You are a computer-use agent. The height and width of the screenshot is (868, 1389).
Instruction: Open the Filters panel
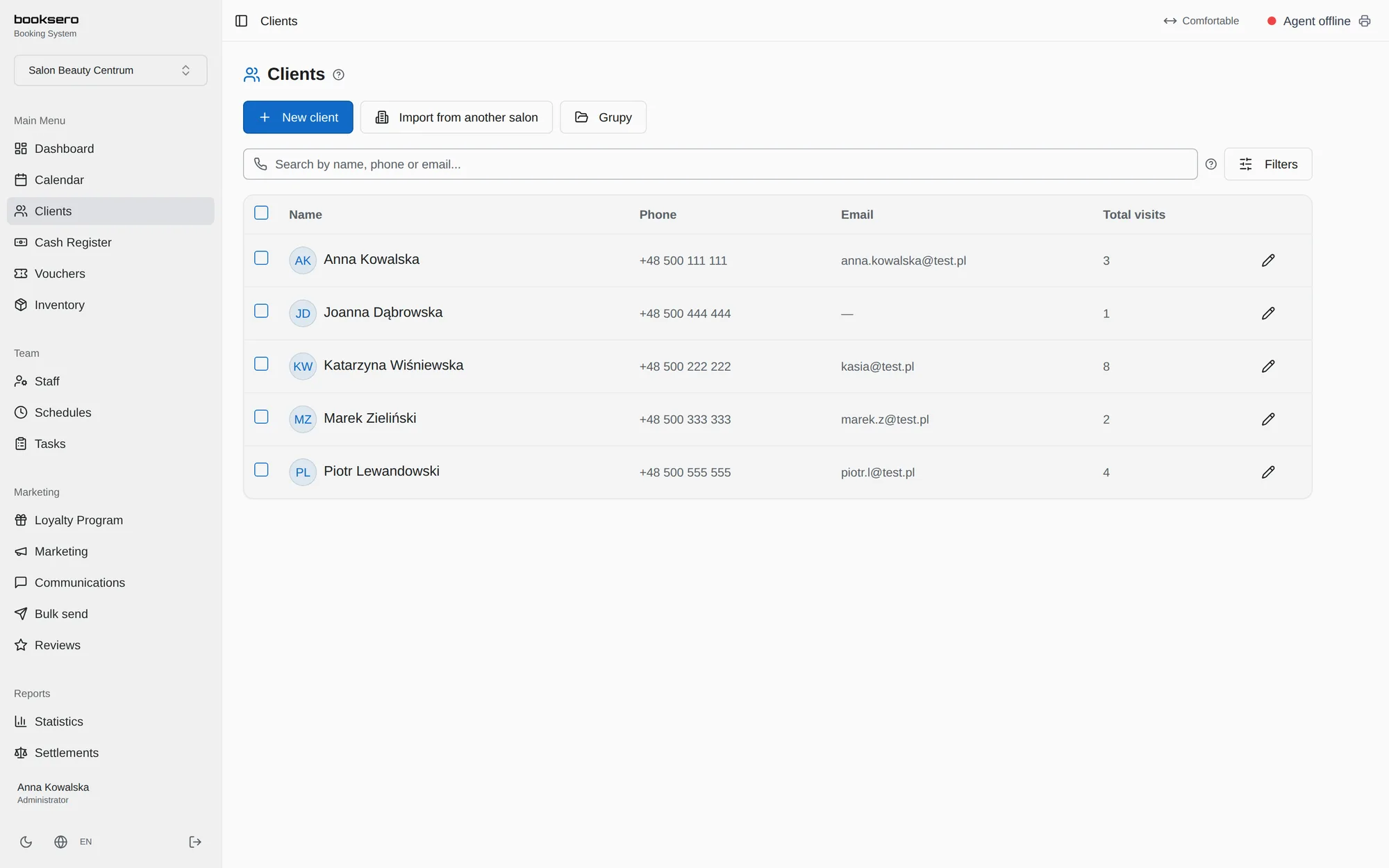1268,164
